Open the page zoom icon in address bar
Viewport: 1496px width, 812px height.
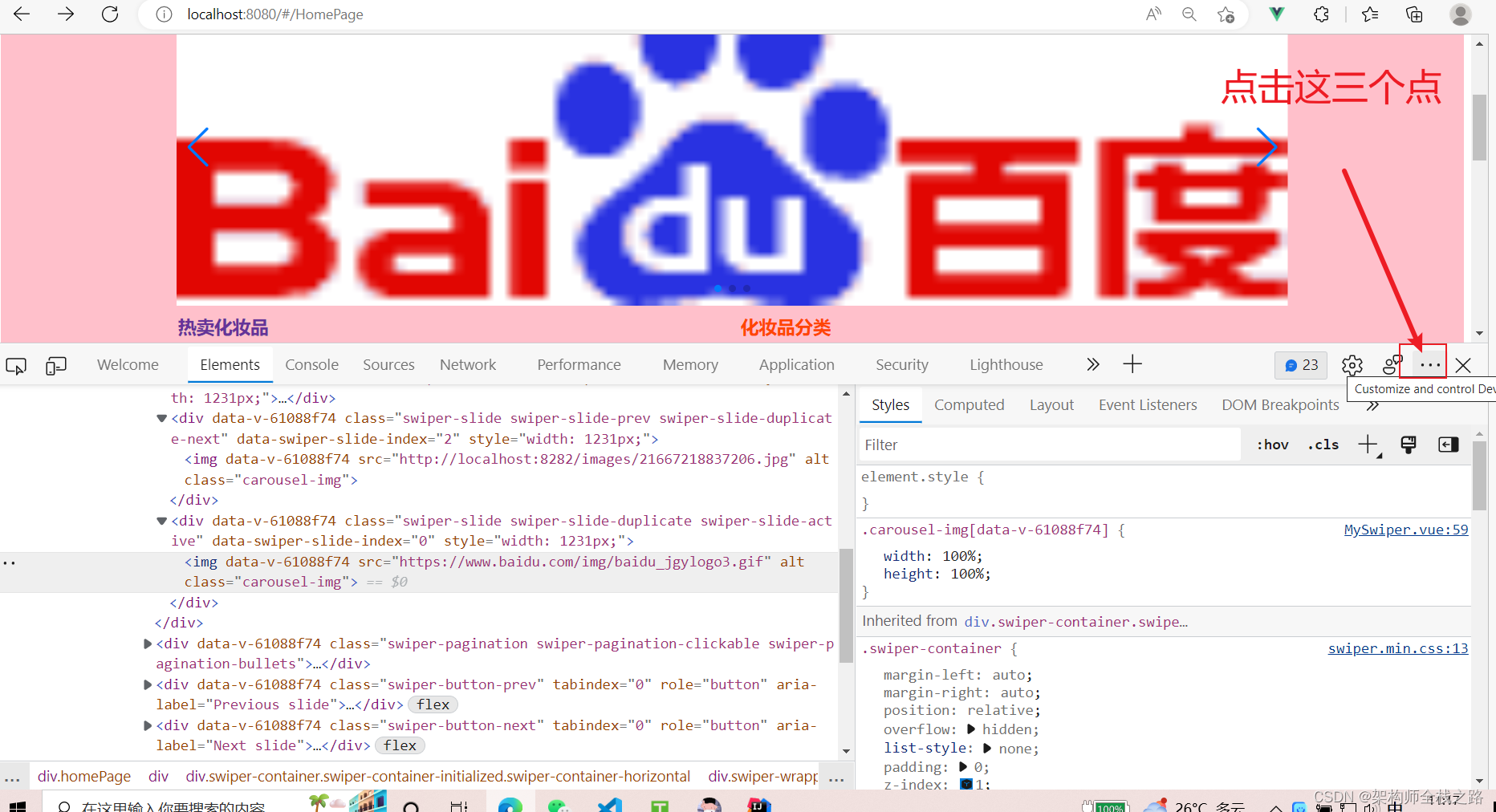(1189, 14)
